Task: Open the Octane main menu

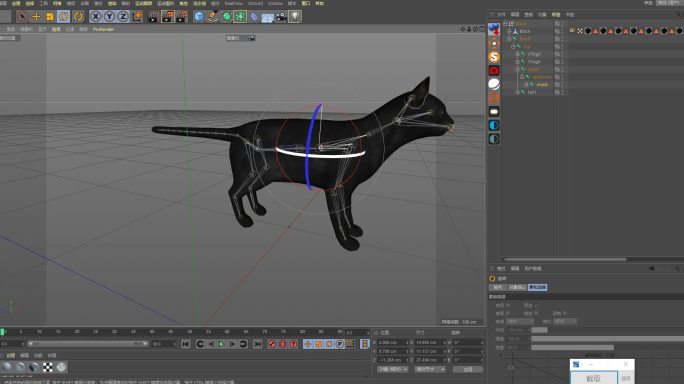Action: [275, 3]
